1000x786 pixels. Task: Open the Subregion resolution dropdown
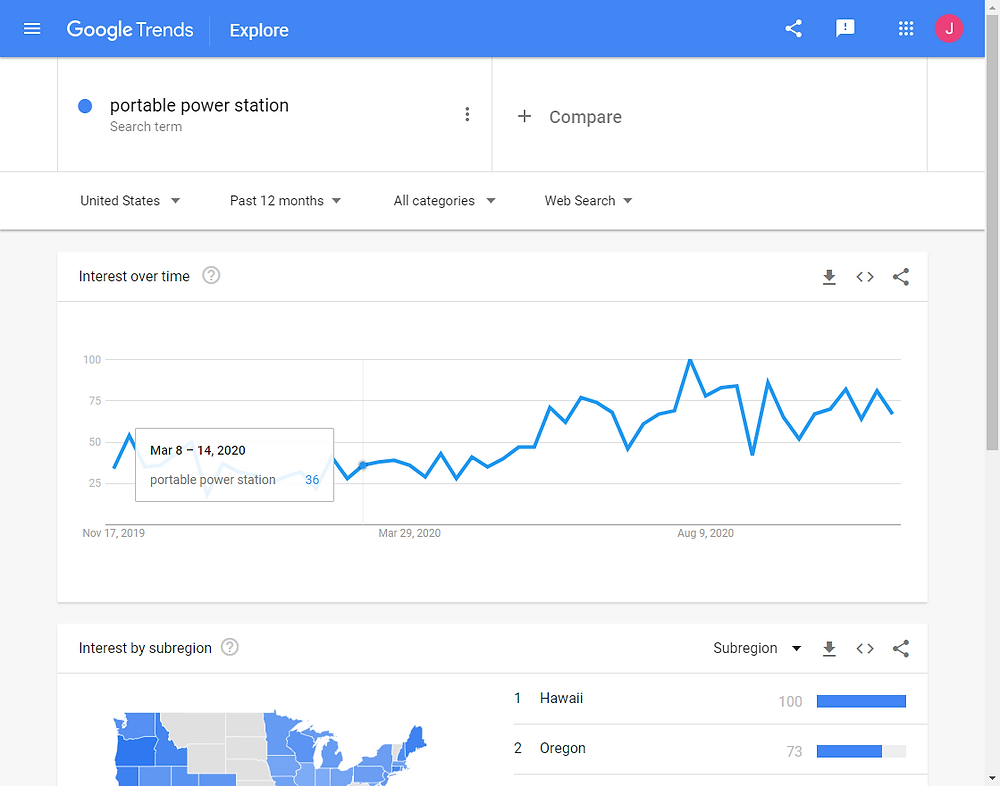point(757,648)
